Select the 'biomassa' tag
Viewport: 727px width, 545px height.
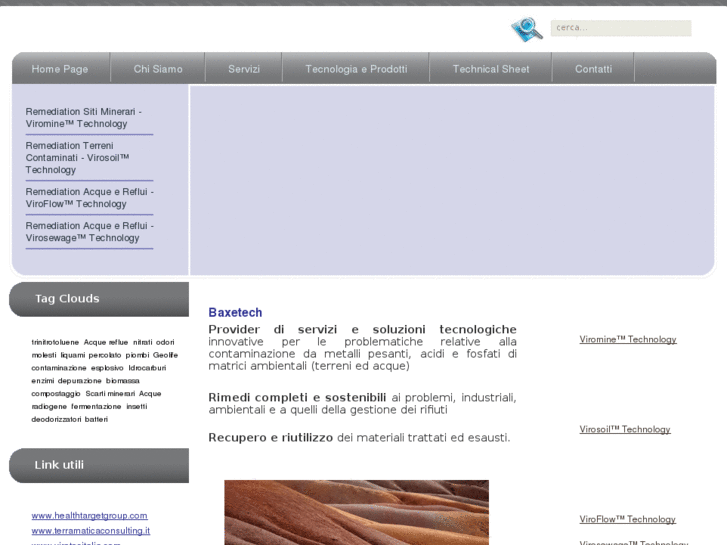[x=122, y=381]
